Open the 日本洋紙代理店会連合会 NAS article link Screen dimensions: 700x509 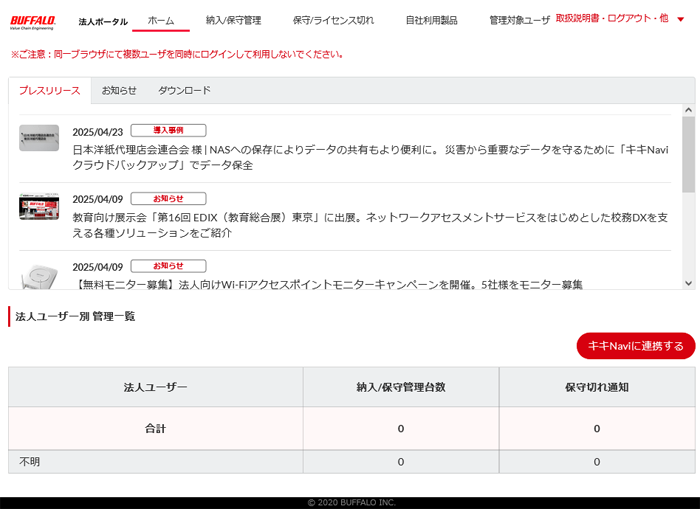[370, 157]
